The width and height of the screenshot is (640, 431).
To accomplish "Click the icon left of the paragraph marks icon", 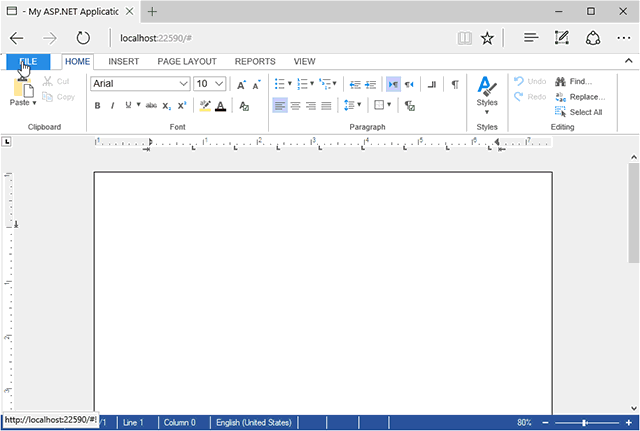I will click(x=432, y=84).
